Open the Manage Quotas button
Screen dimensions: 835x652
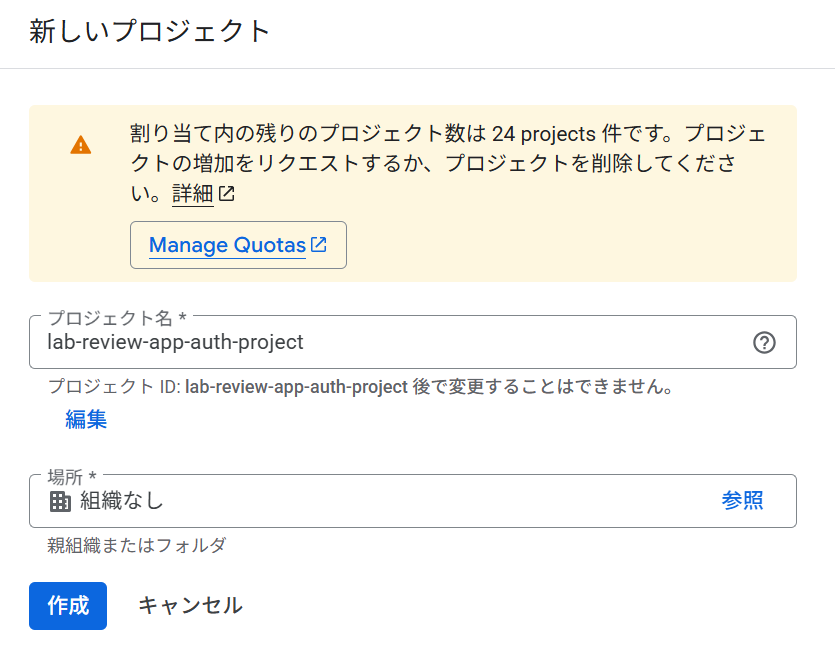pos(238,245)
